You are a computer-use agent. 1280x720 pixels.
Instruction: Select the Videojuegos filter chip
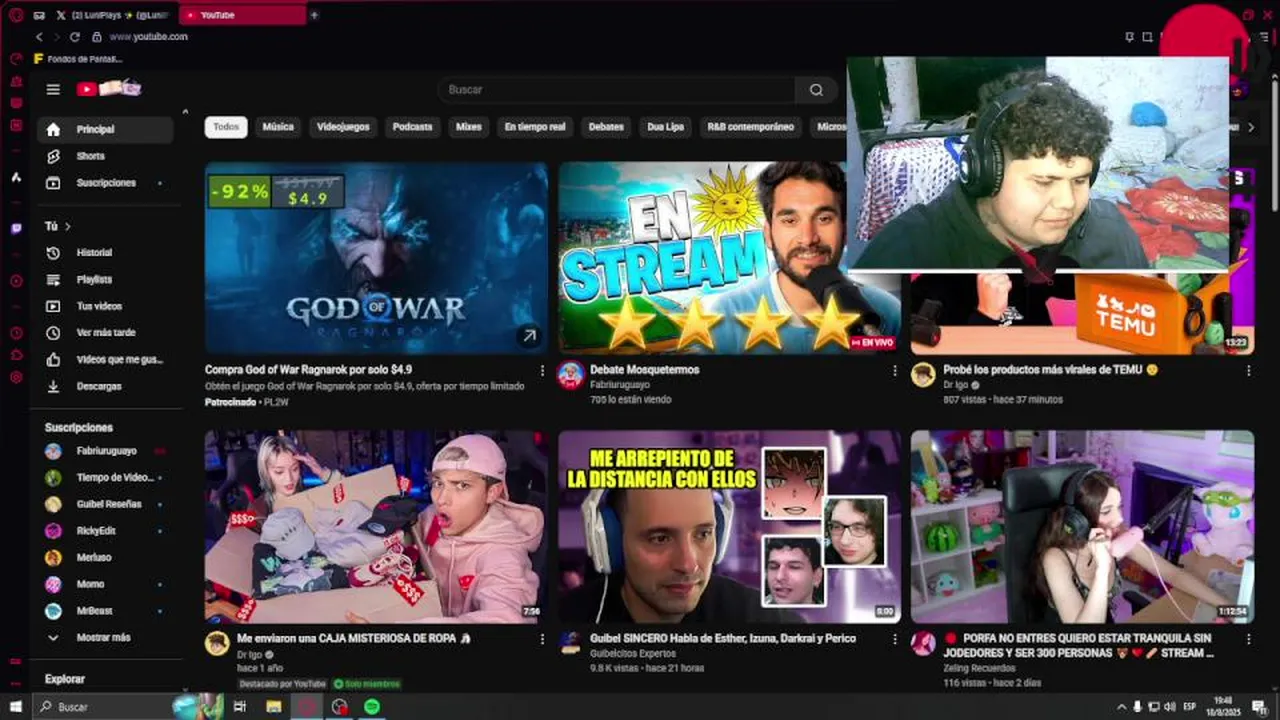pos(343,127)
